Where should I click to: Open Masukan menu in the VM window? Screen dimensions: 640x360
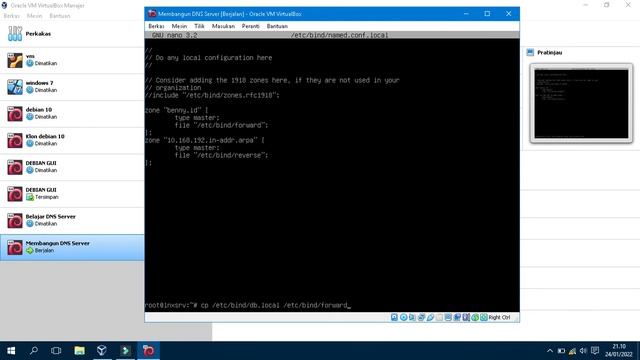pyautogui.click(x=223, y=26)
